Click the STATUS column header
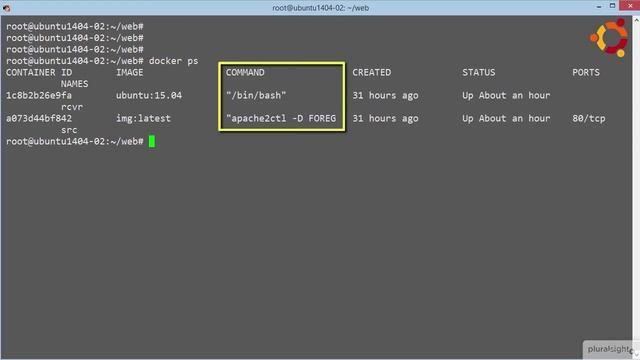 [478, 72]
